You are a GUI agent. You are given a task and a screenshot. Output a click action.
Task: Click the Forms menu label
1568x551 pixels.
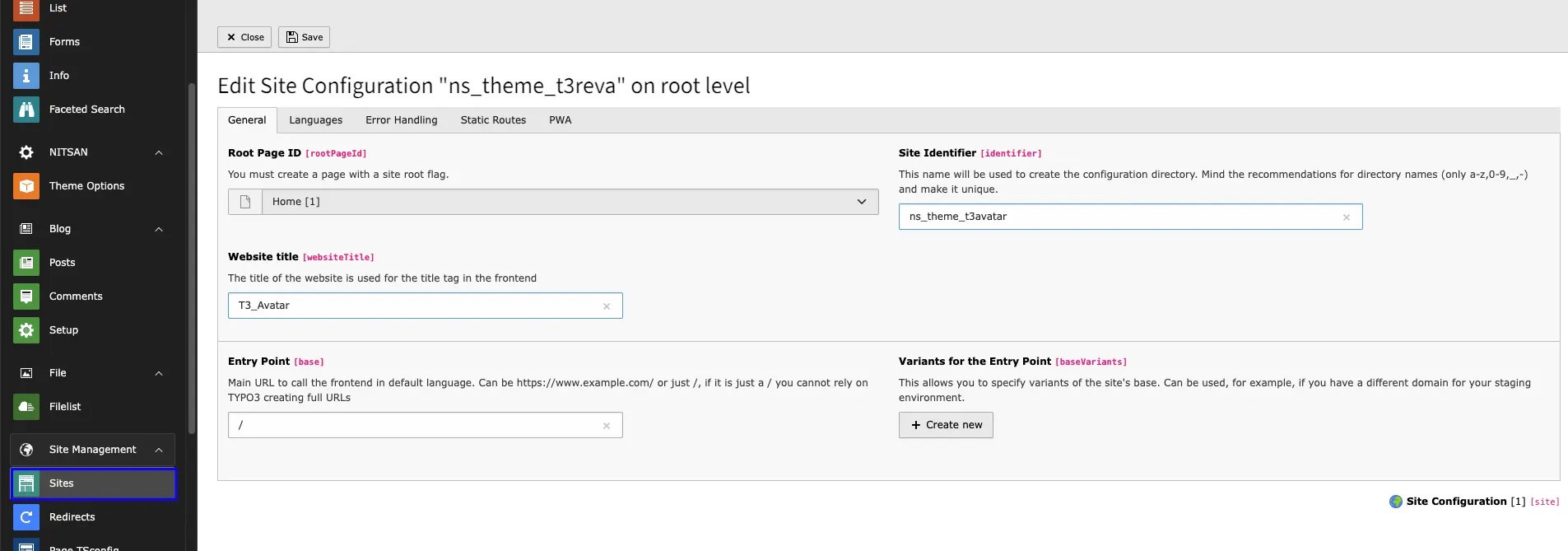(x=64, y=42)
